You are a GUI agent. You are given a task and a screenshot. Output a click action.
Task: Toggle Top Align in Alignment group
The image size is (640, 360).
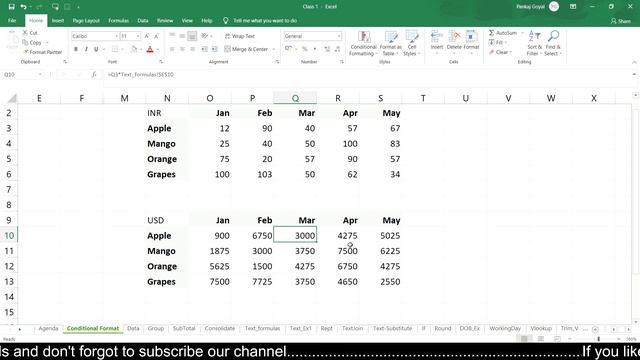tap(172, 36)
